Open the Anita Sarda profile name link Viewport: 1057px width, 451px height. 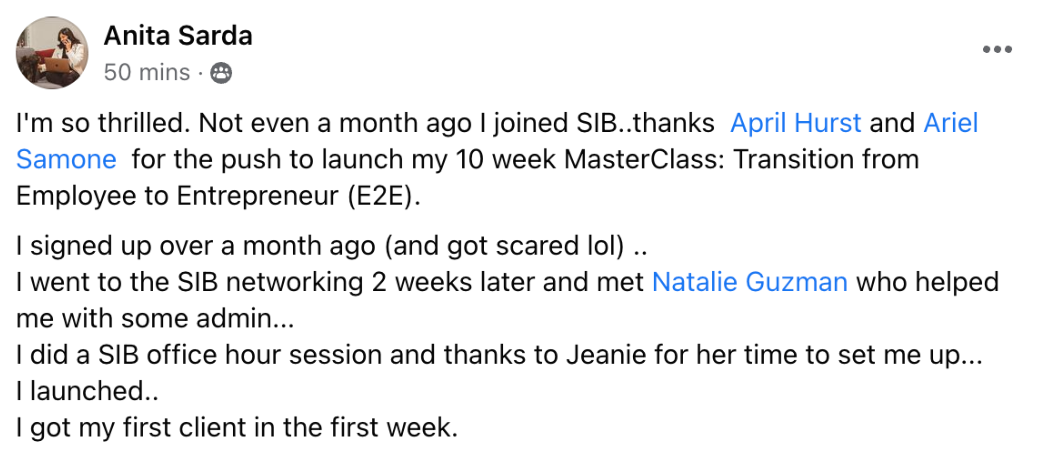178,36
